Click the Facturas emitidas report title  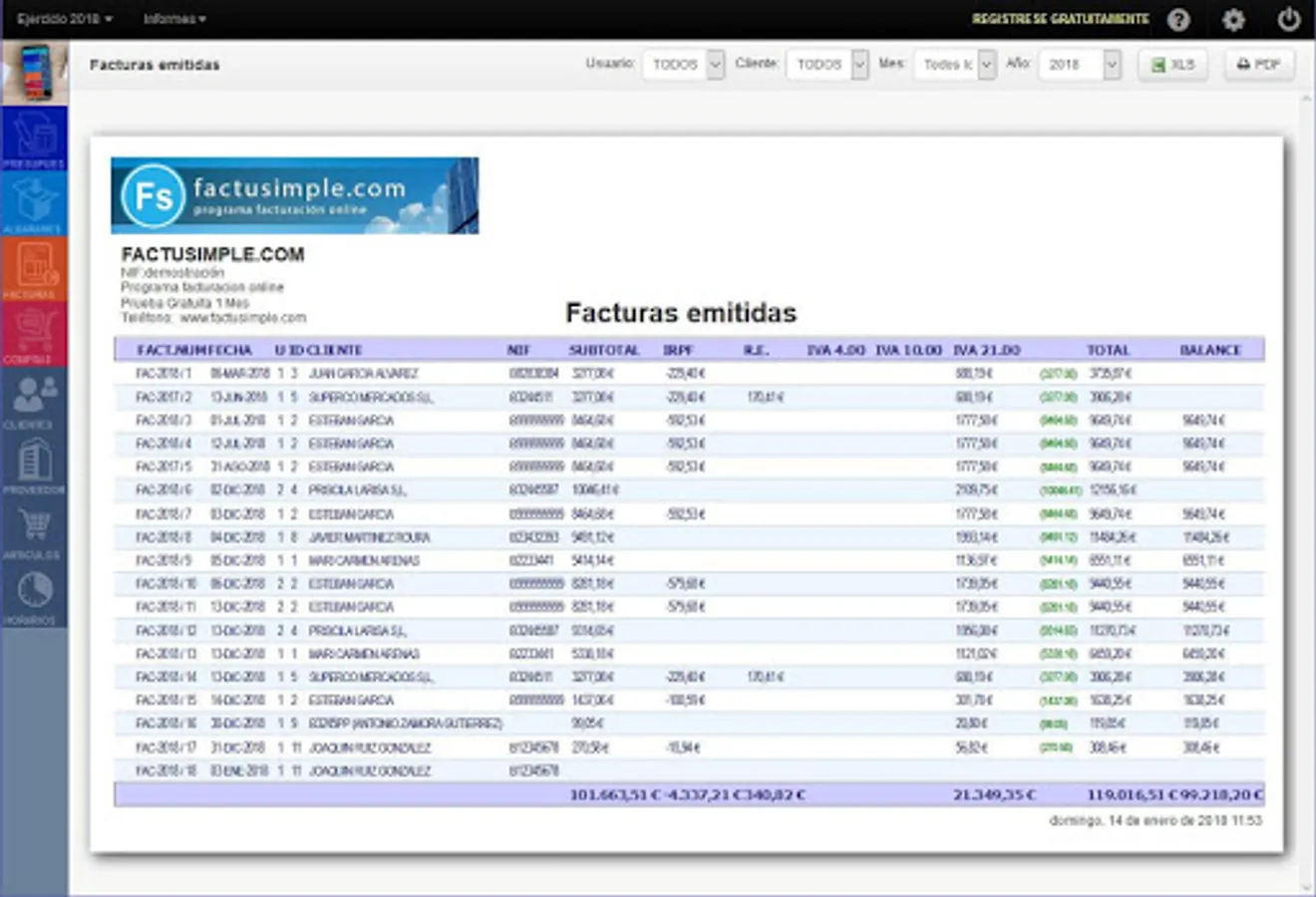click(x=681, y=313)
